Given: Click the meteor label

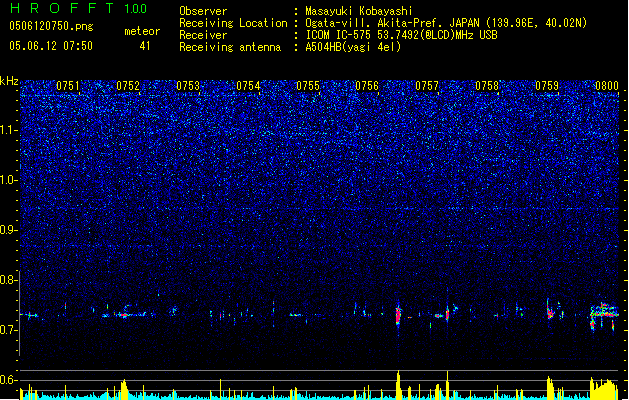Looking at the screenshot, I should [x=142, y=31].
